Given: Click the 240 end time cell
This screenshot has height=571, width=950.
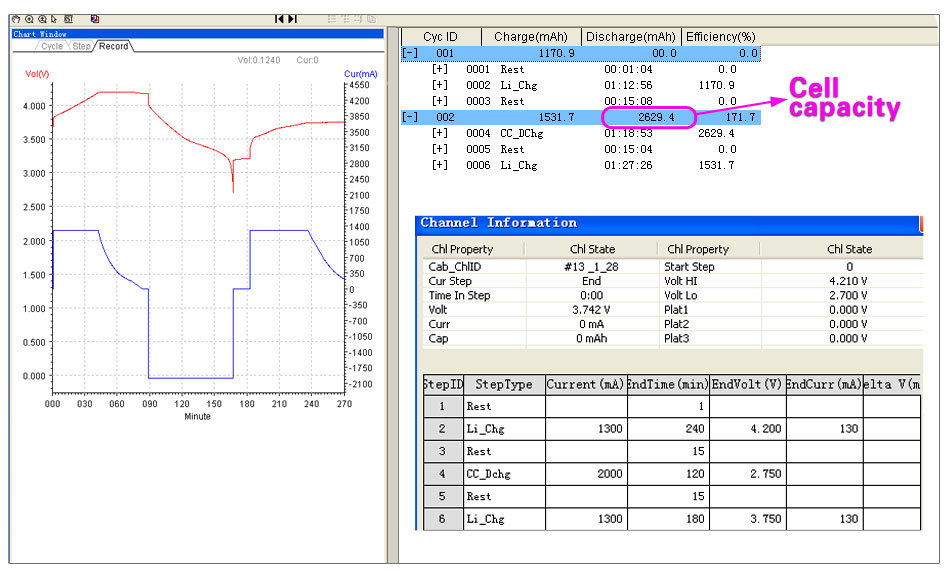Looking at the screenshot, I should 668,429.
